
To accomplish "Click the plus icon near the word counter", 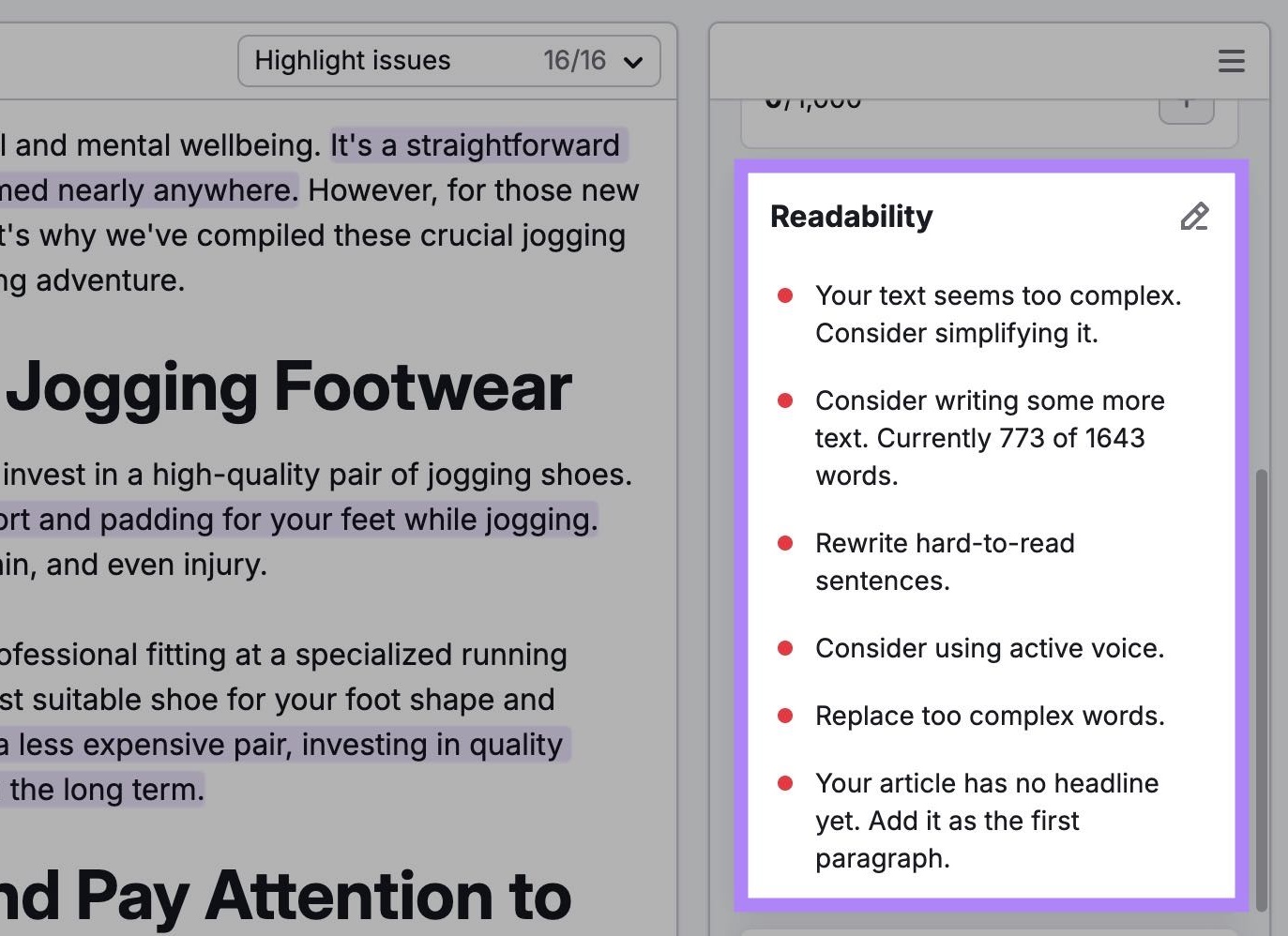I will pos(1186,103).
